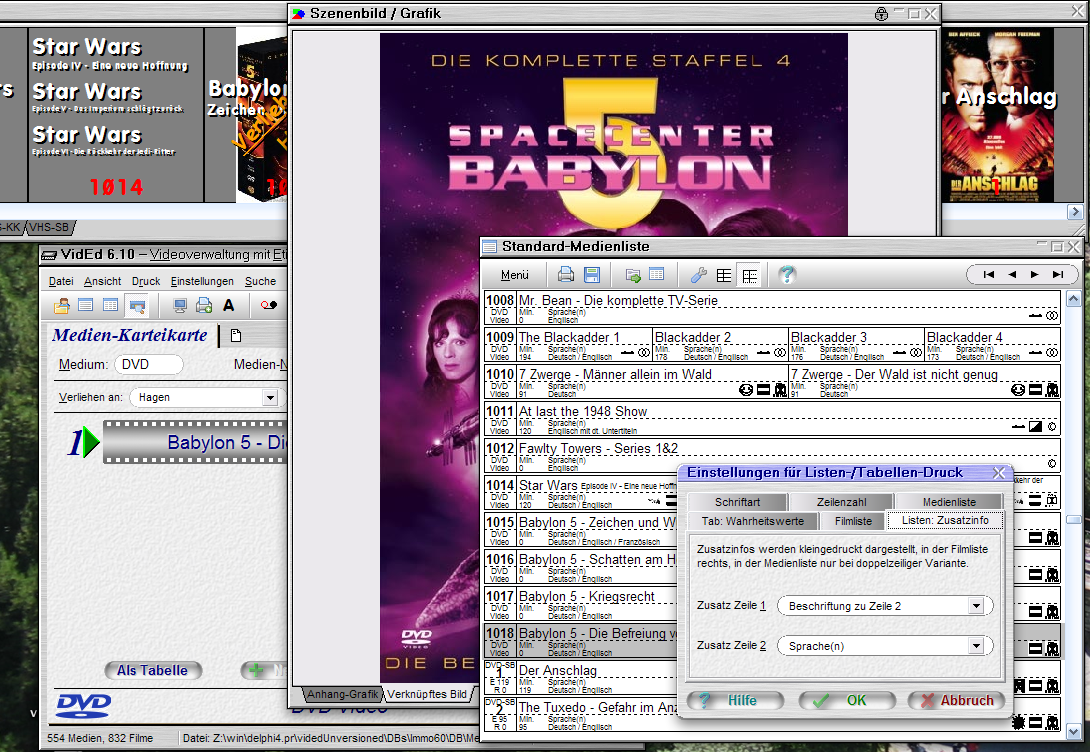1090x752 pixels.
Task: Click the Hilfe button in the settings dialog
Action: [x=735, y=701]
